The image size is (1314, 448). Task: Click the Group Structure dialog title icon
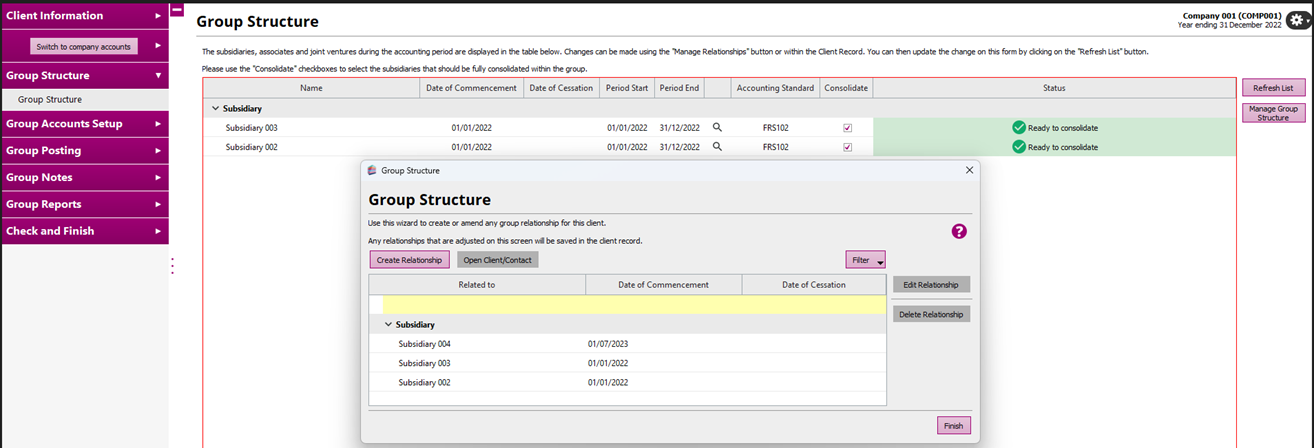(372, 171)
